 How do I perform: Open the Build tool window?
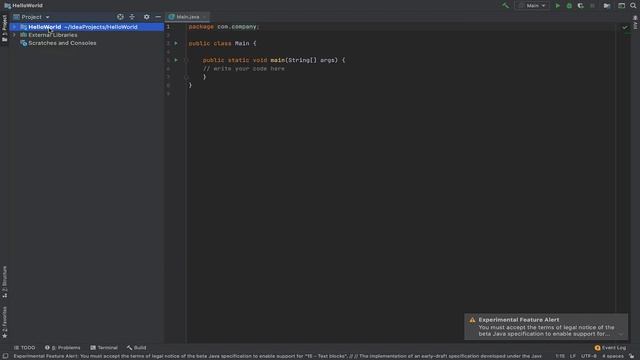click(136, 348)
